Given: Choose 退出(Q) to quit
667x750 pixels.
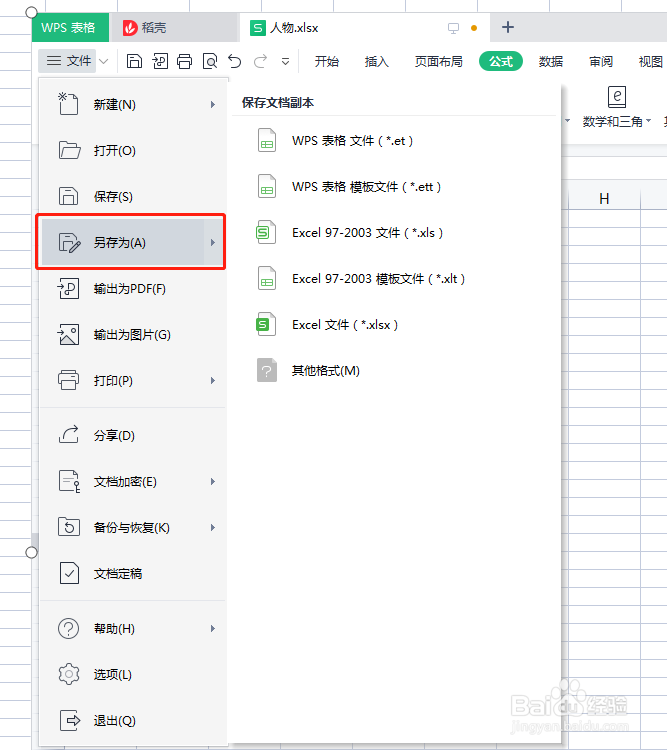Looking at the screenshot, I should click(x=131, y=720).
